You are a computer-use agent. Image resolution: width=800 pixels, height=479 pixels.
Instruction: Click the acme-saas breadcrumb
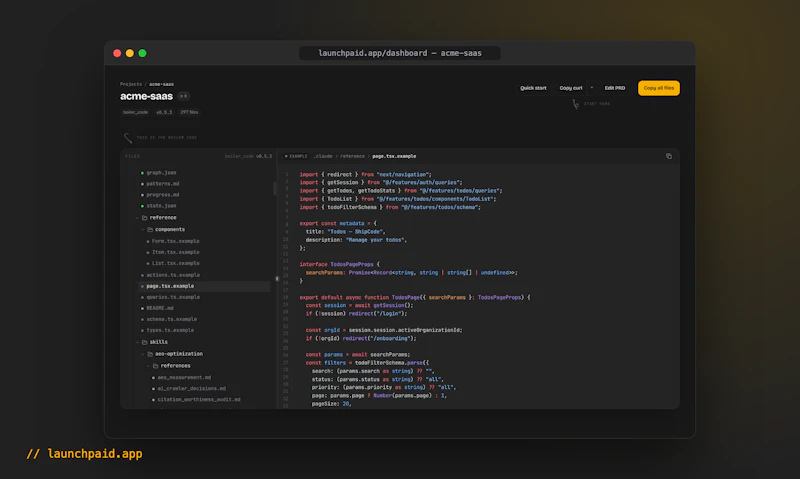click(x=161, y=84)
